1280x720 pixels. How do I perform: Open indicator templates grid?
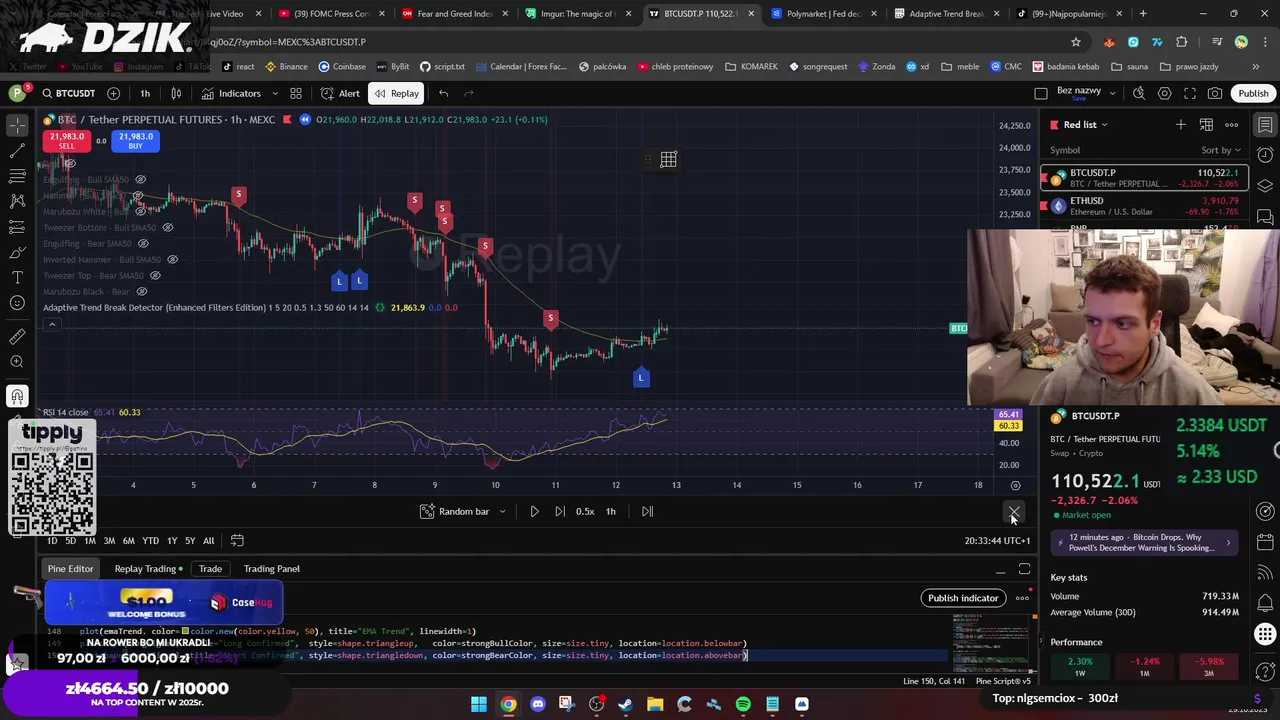click(296, 93)
